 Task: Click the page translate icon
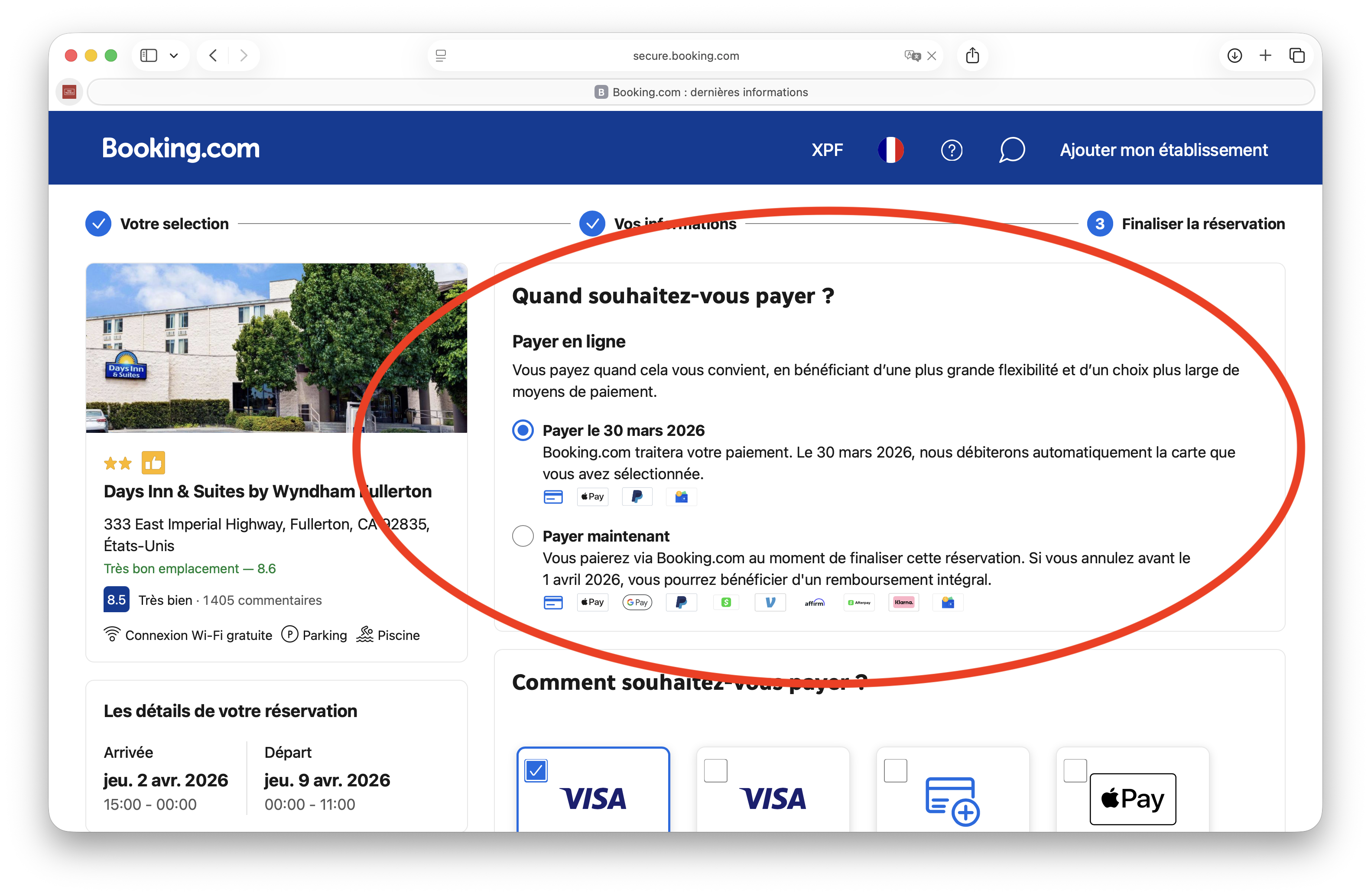point(912,56)
